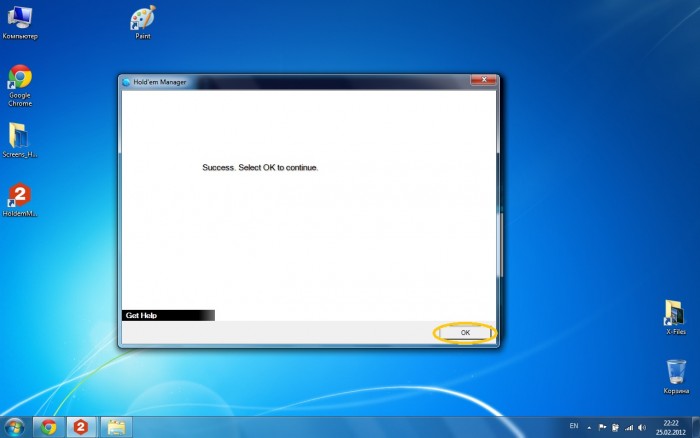
Task: Open the network signal tray icon
Action: pos(629,427)
